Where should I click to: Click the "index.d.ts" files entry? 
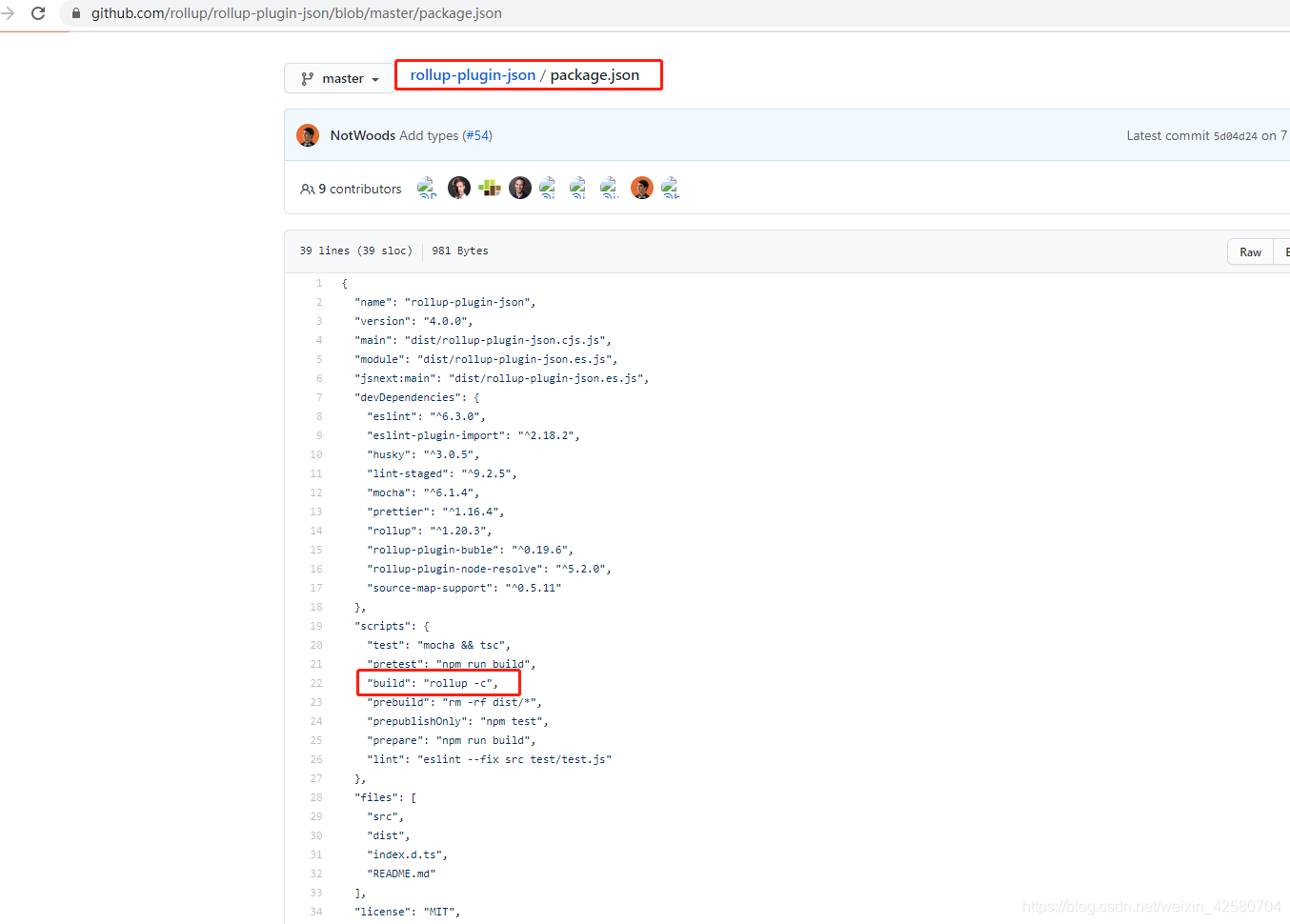pyautogui.click(x=408, y=854)
